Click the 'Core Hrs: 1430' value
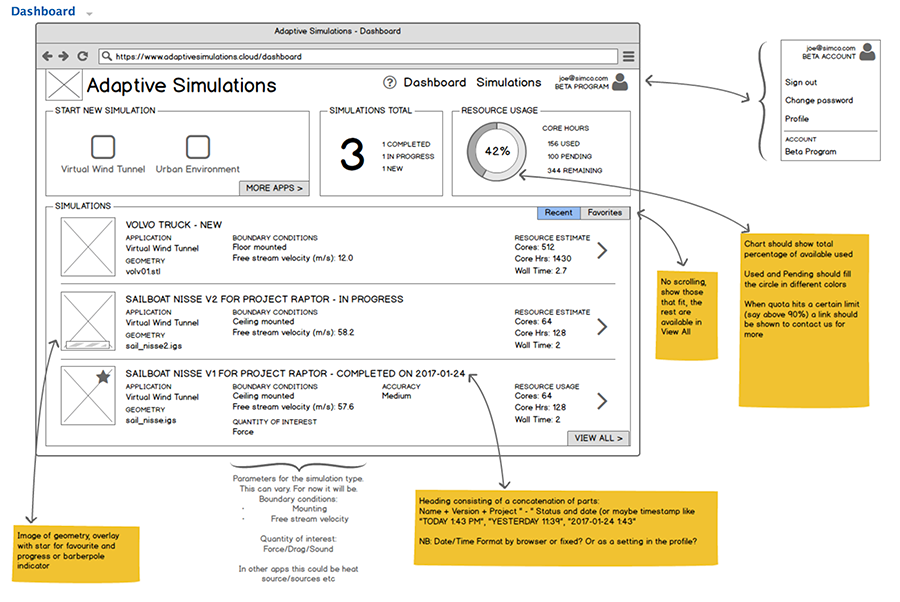 (543, 259)
